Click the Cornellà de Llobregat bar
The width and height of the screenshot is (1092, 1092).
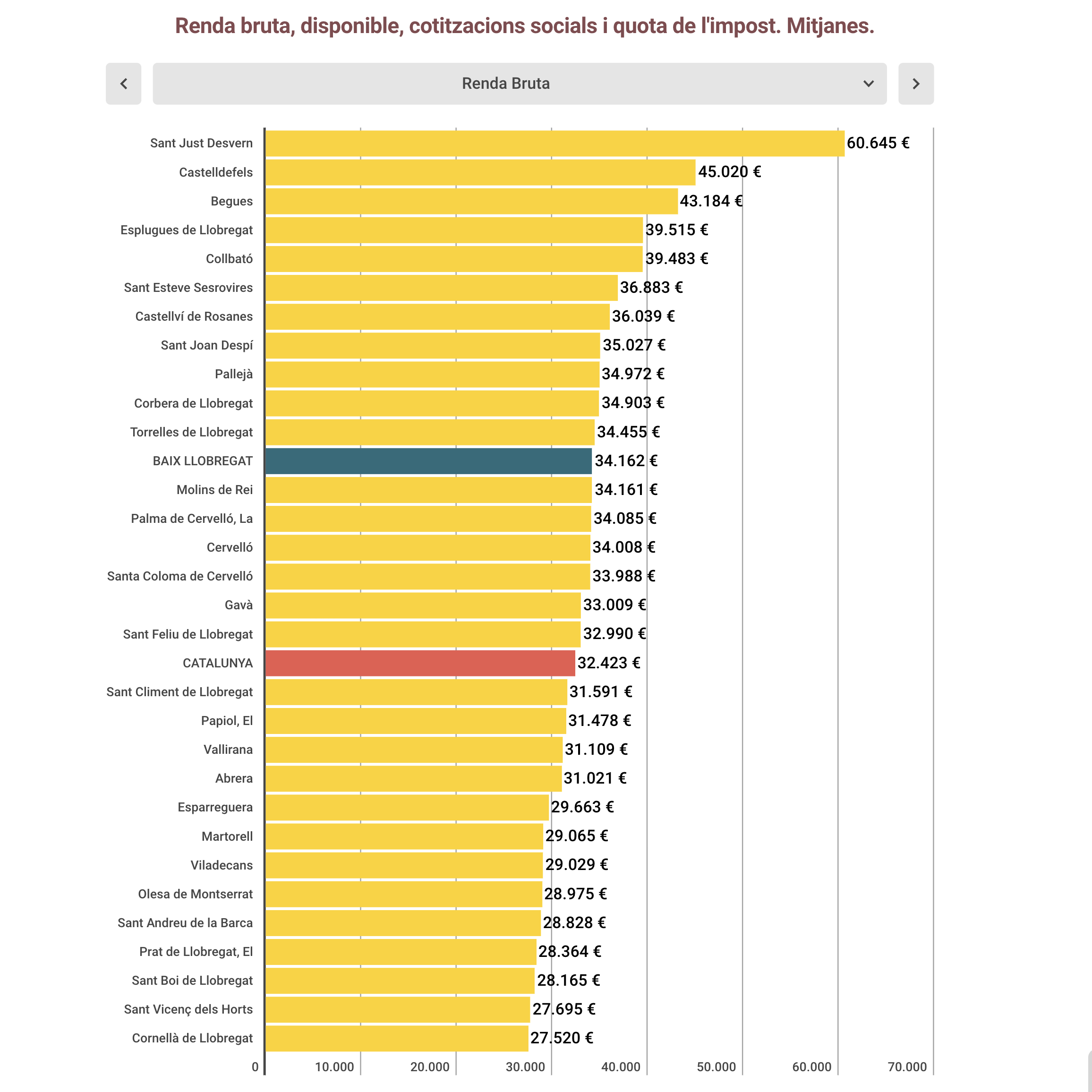click(397, 1038)
